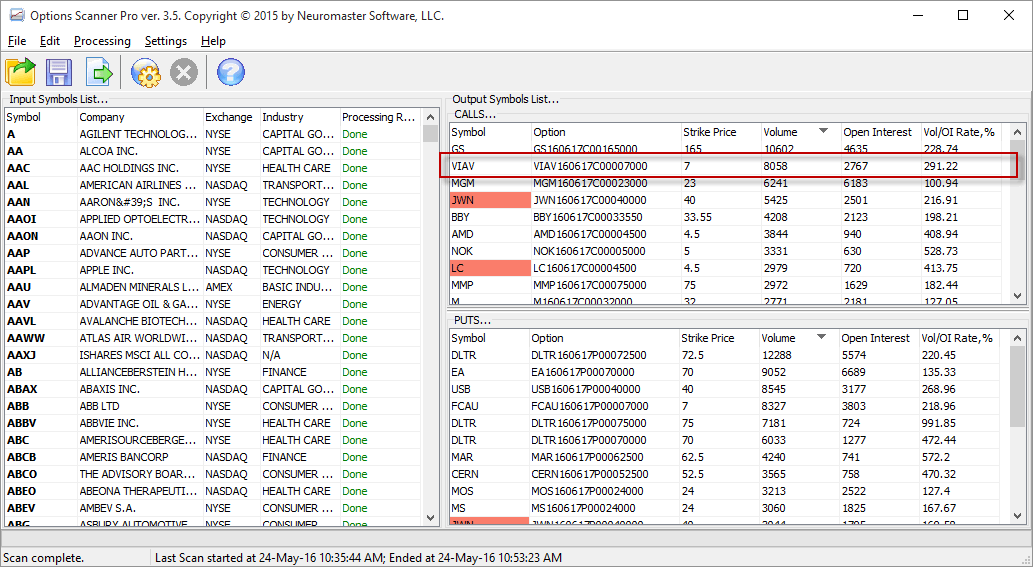1033x567 pixels.
Task: Sort CALLS table by Strike Price header
Action: [721, 132]
